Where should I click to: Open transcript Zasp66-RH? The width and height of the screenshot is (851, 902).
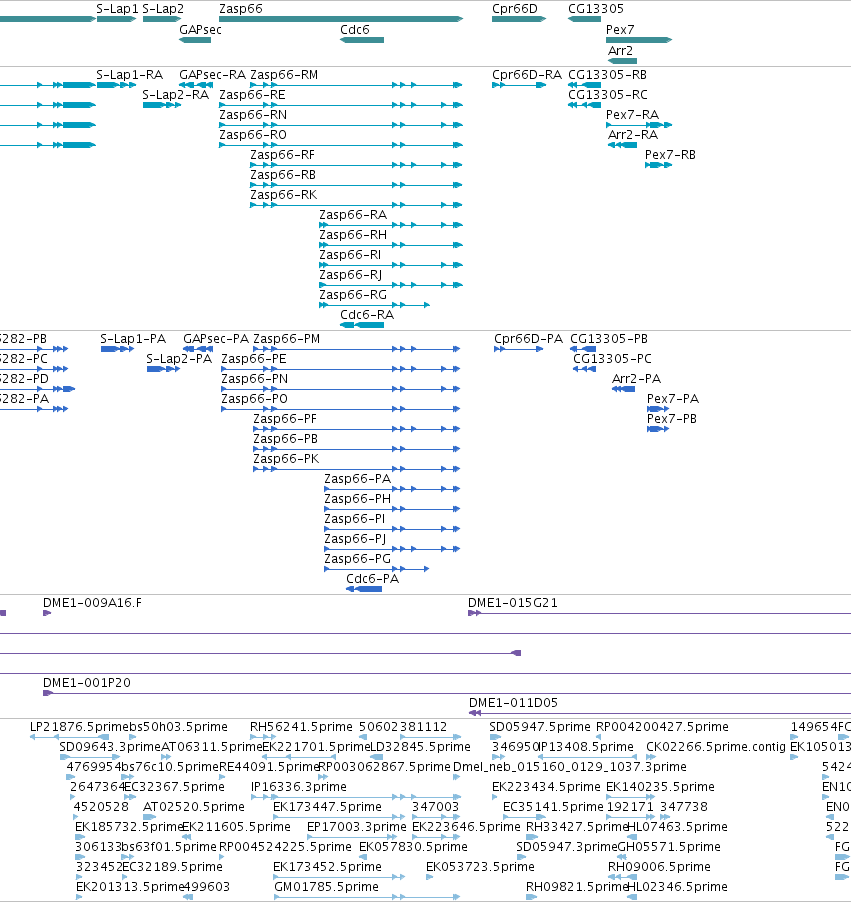point(391,245)
